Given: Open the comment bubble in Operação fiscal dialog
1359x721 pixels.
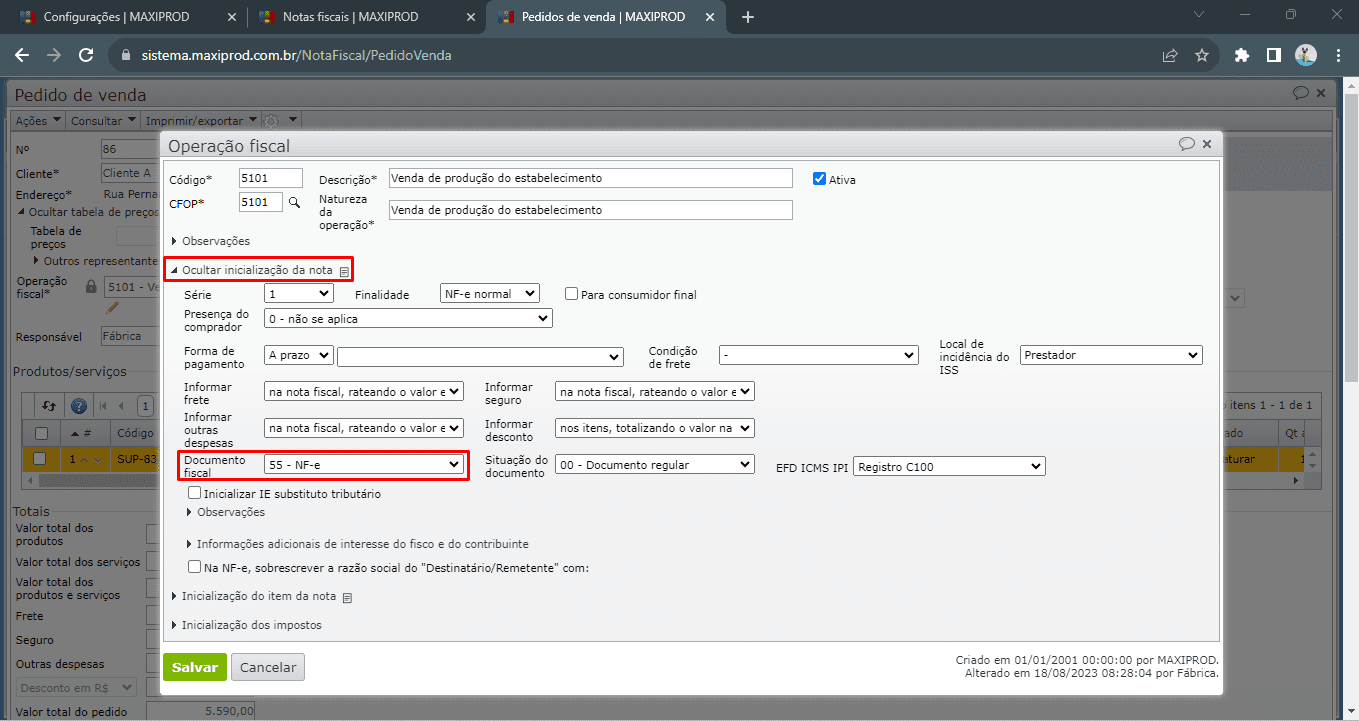Looking at the screenshot, I should 1187,144.
